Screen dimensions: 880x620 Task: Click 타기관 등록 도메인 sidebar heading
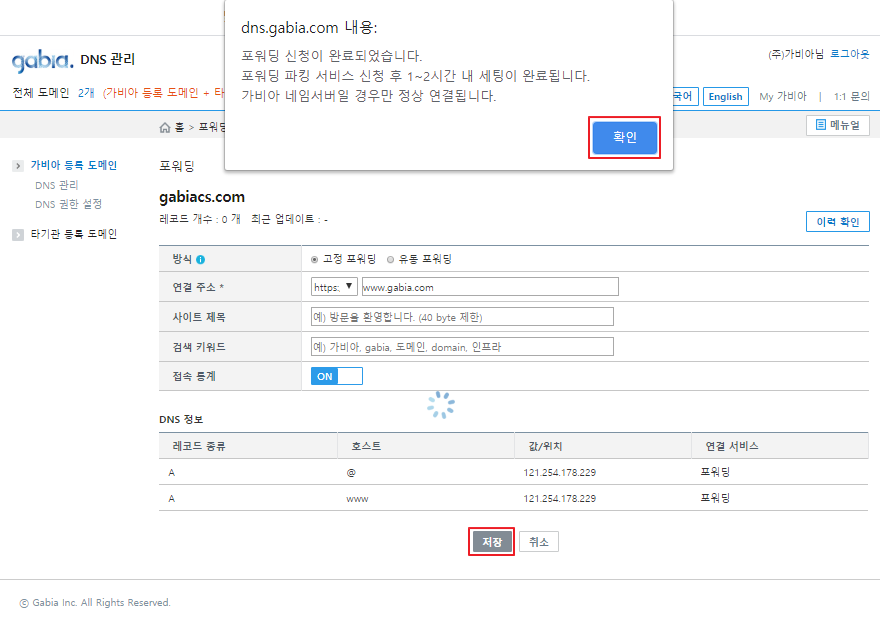[74, 234]
